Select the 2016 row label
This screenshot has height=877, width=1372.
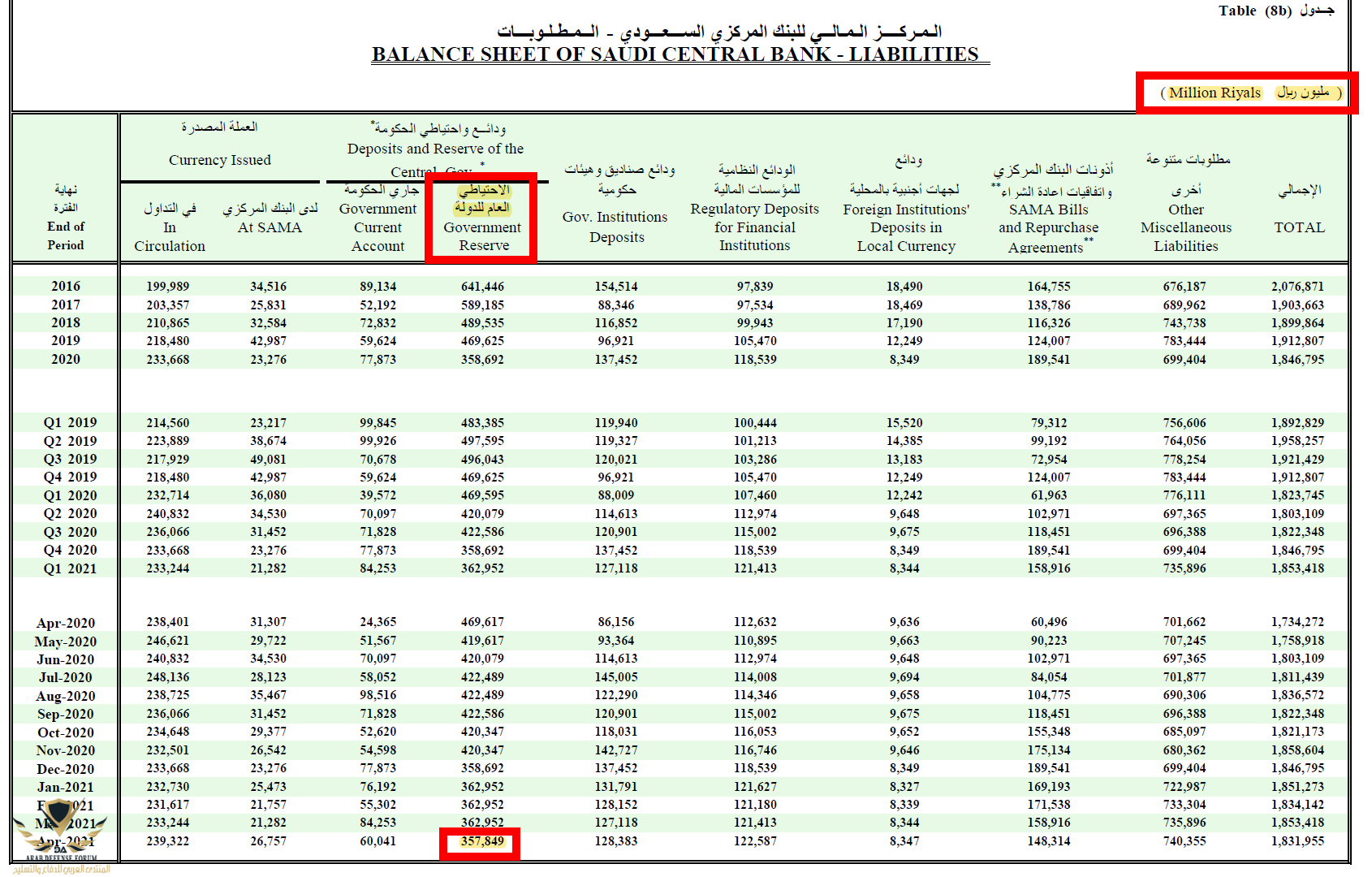click(x=66, y=286)
